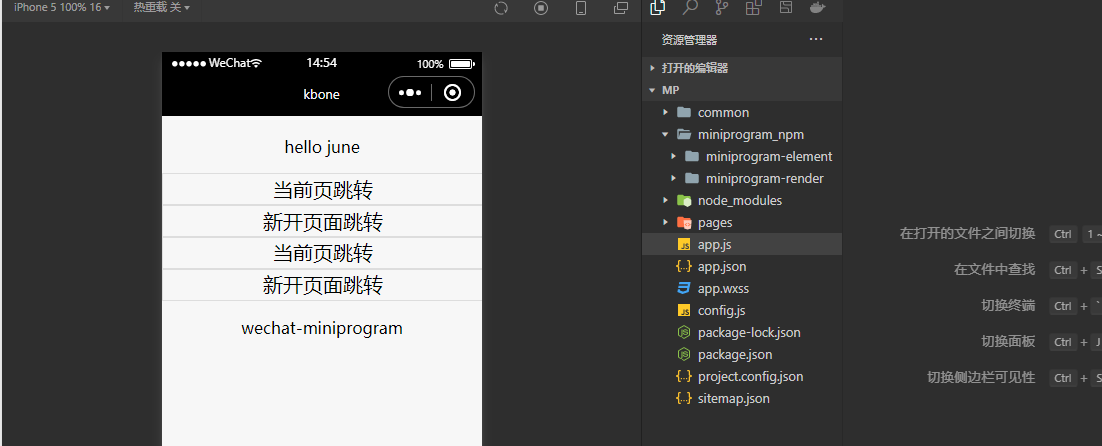Expand the pages folder arrow
1102x446 pixels.
point(666,223)
